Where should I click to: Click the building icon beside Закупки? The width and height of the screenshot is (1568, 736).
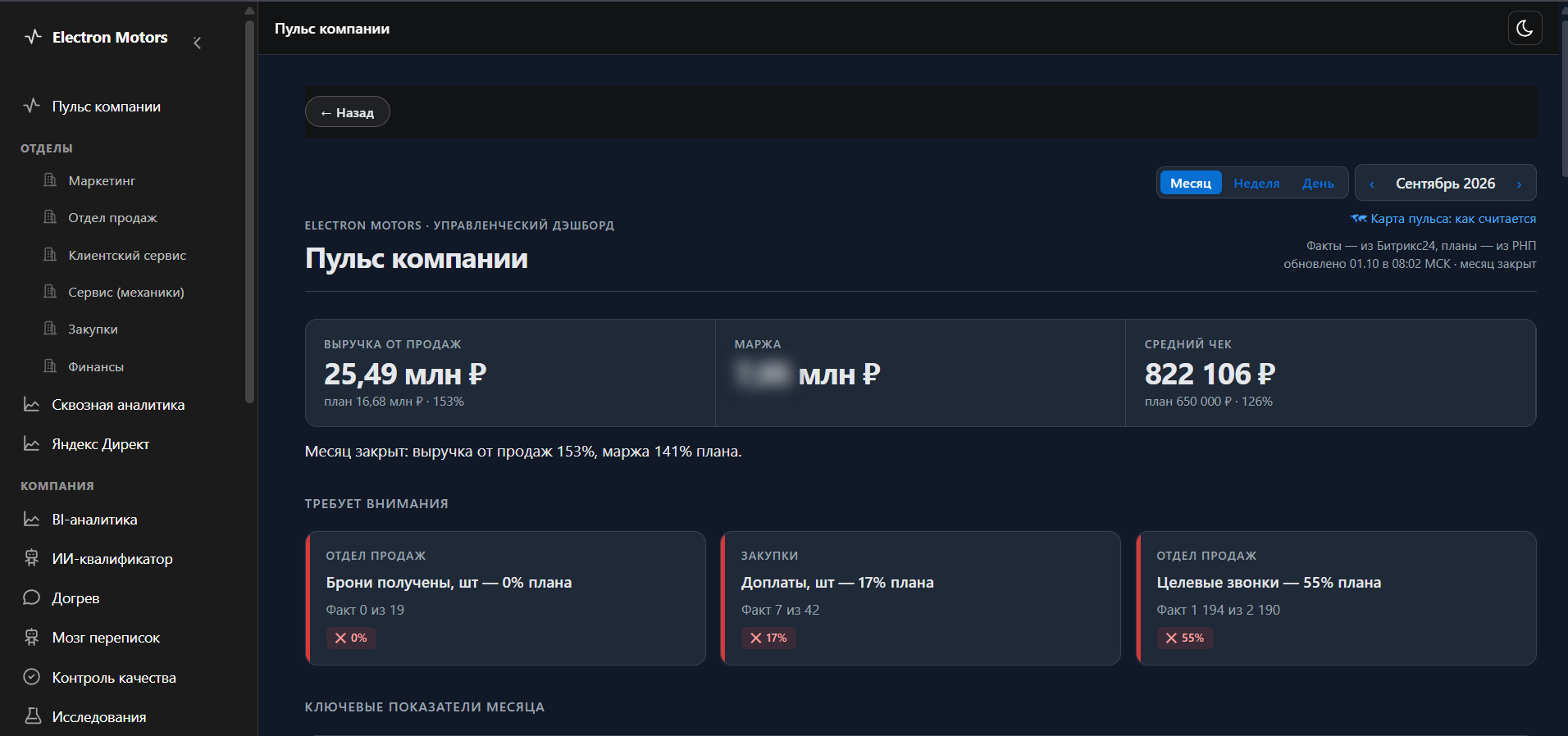coord(50,329)
